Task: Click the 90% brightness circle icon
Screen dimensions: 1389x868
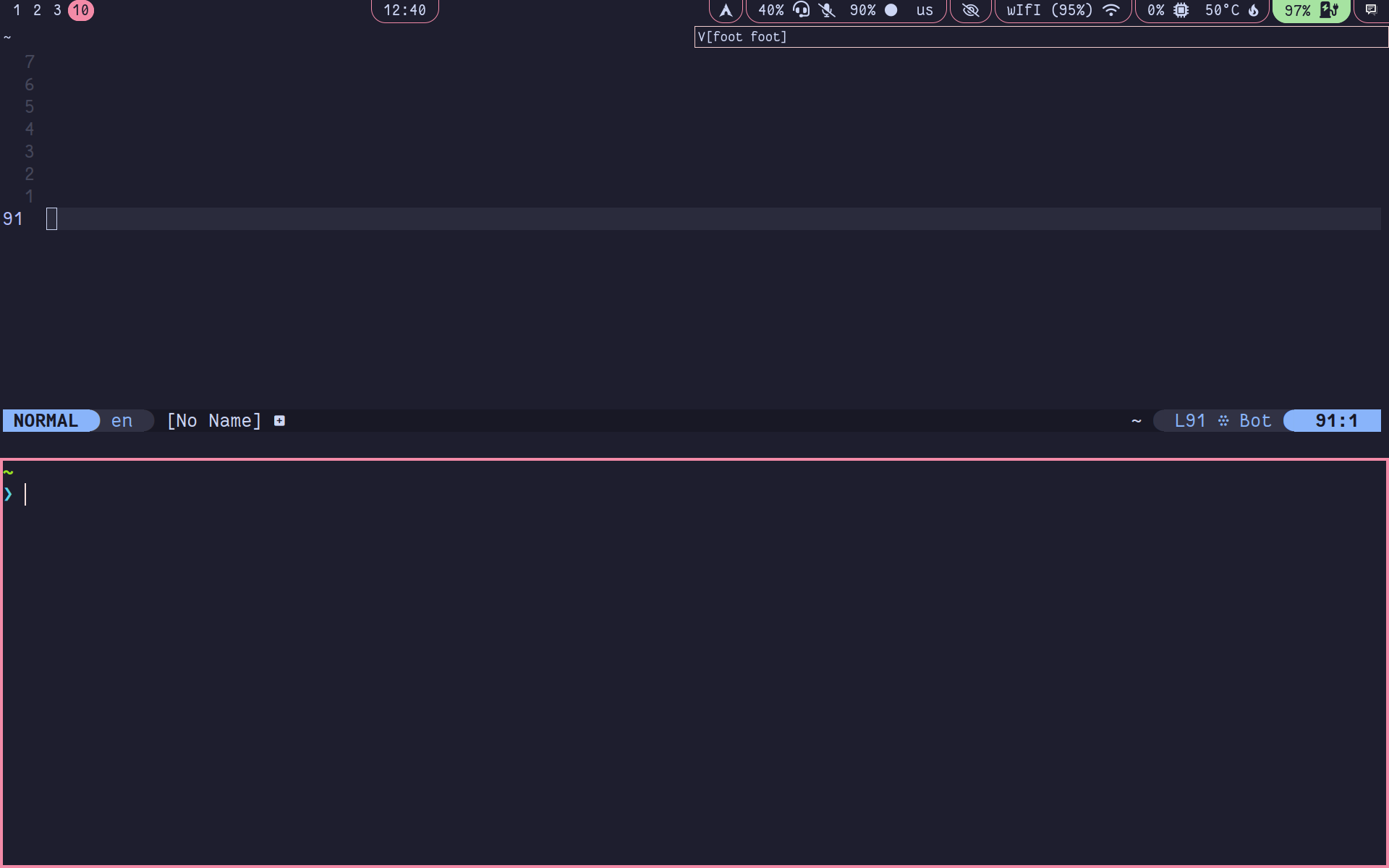Action: coord(891,10)
